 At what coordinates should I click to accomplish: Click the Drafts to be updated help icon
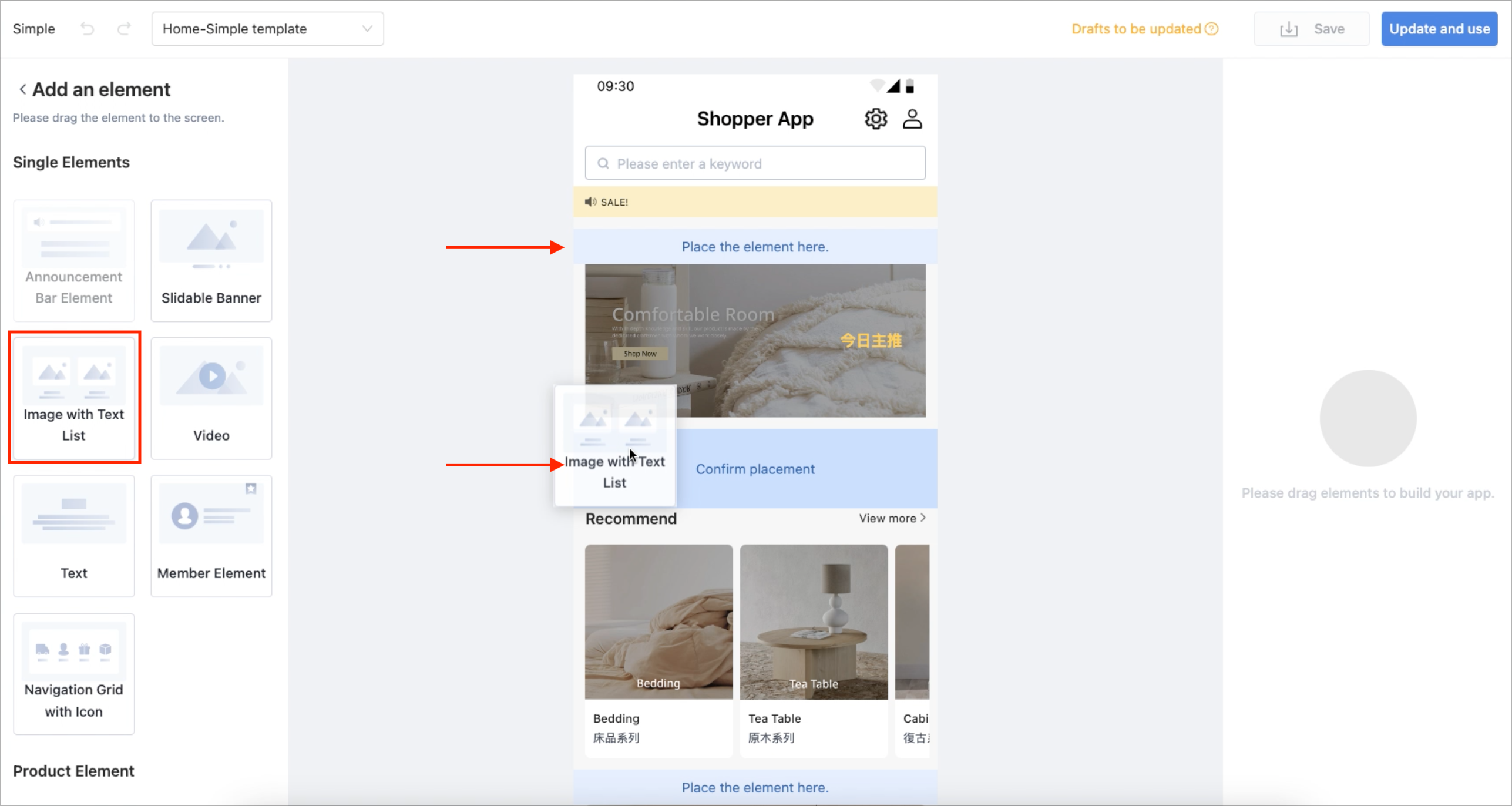(1211, 29)
